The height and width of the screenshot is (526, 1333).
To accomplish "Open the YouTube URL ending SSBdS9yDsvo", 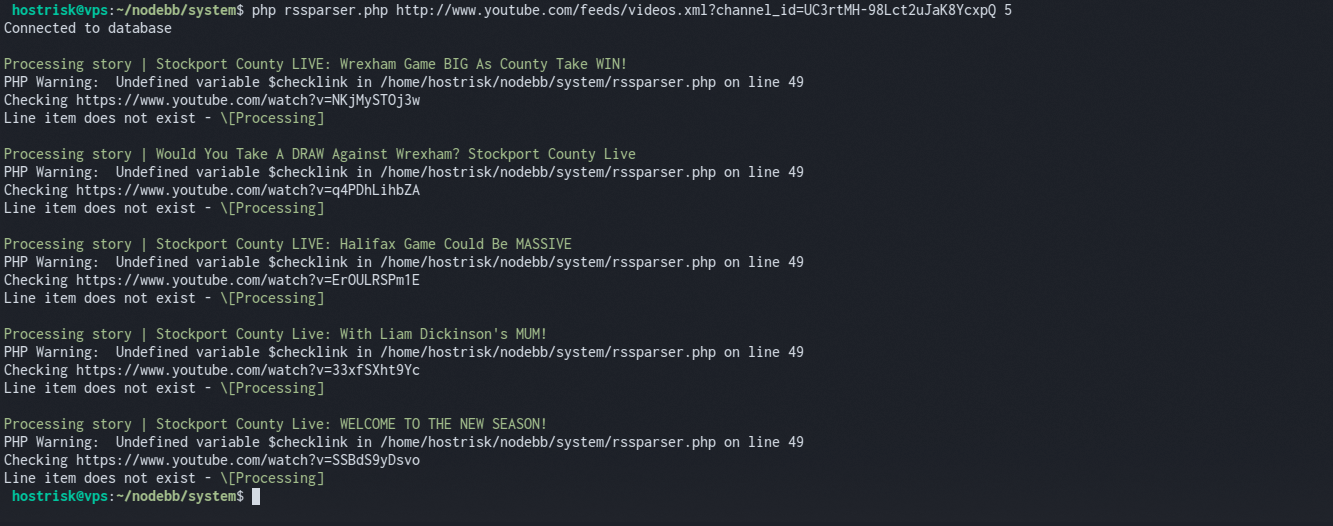I will pyautogui.click(x=248, y=460).
